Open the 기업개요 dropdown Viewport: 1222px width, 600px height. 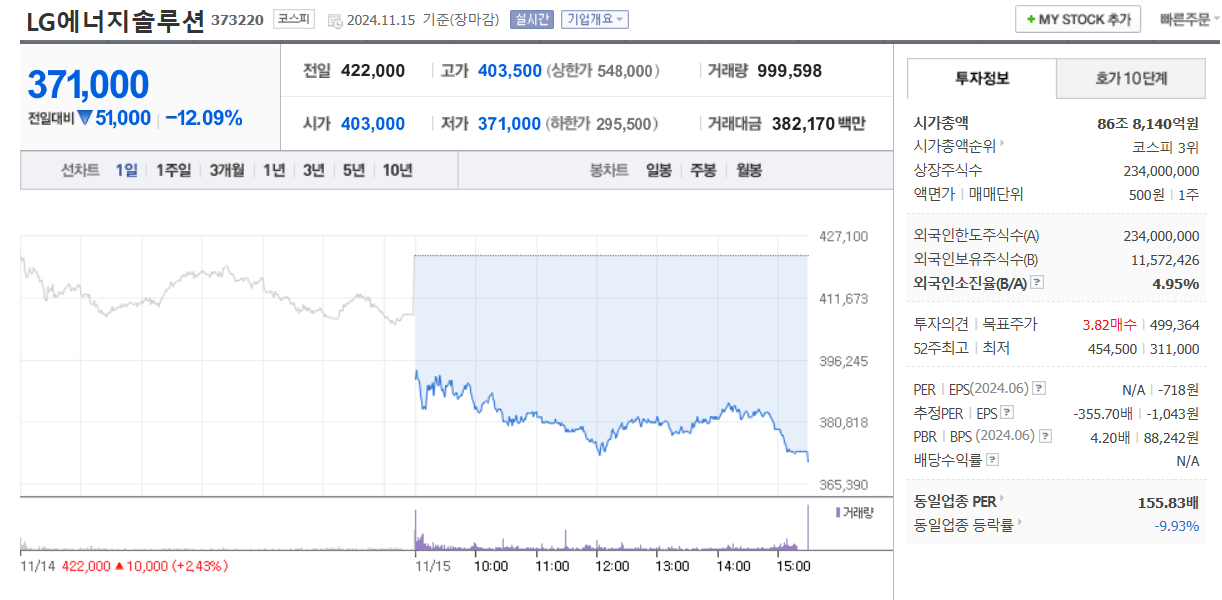tap(595, 19)
